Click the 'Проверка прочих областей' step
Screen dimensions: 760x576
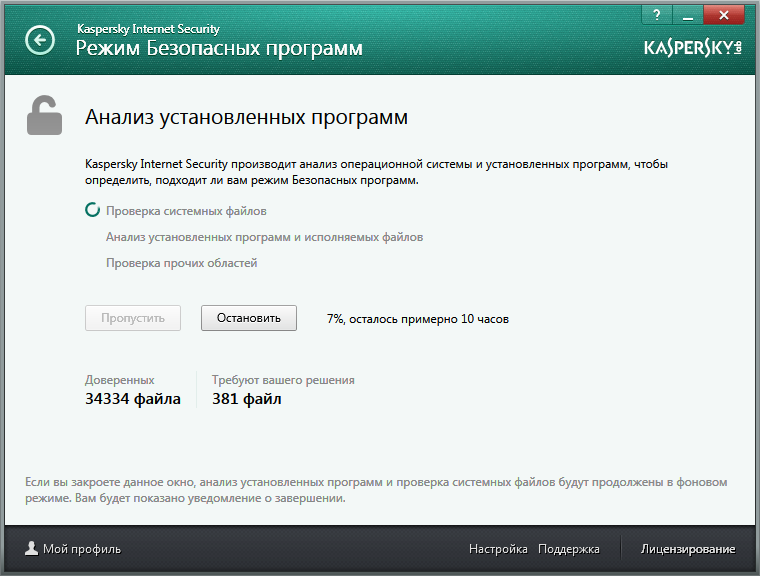click(182, 263)
